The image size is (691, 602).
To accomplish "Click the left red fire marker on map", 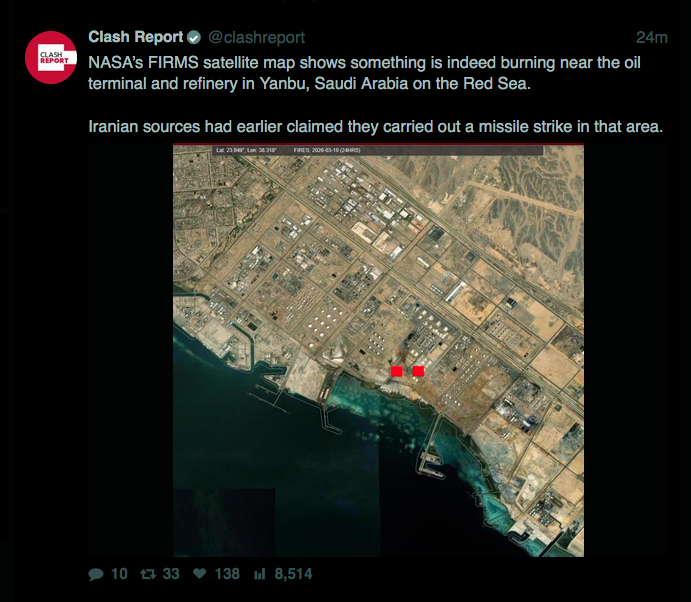I will (397, 371).
